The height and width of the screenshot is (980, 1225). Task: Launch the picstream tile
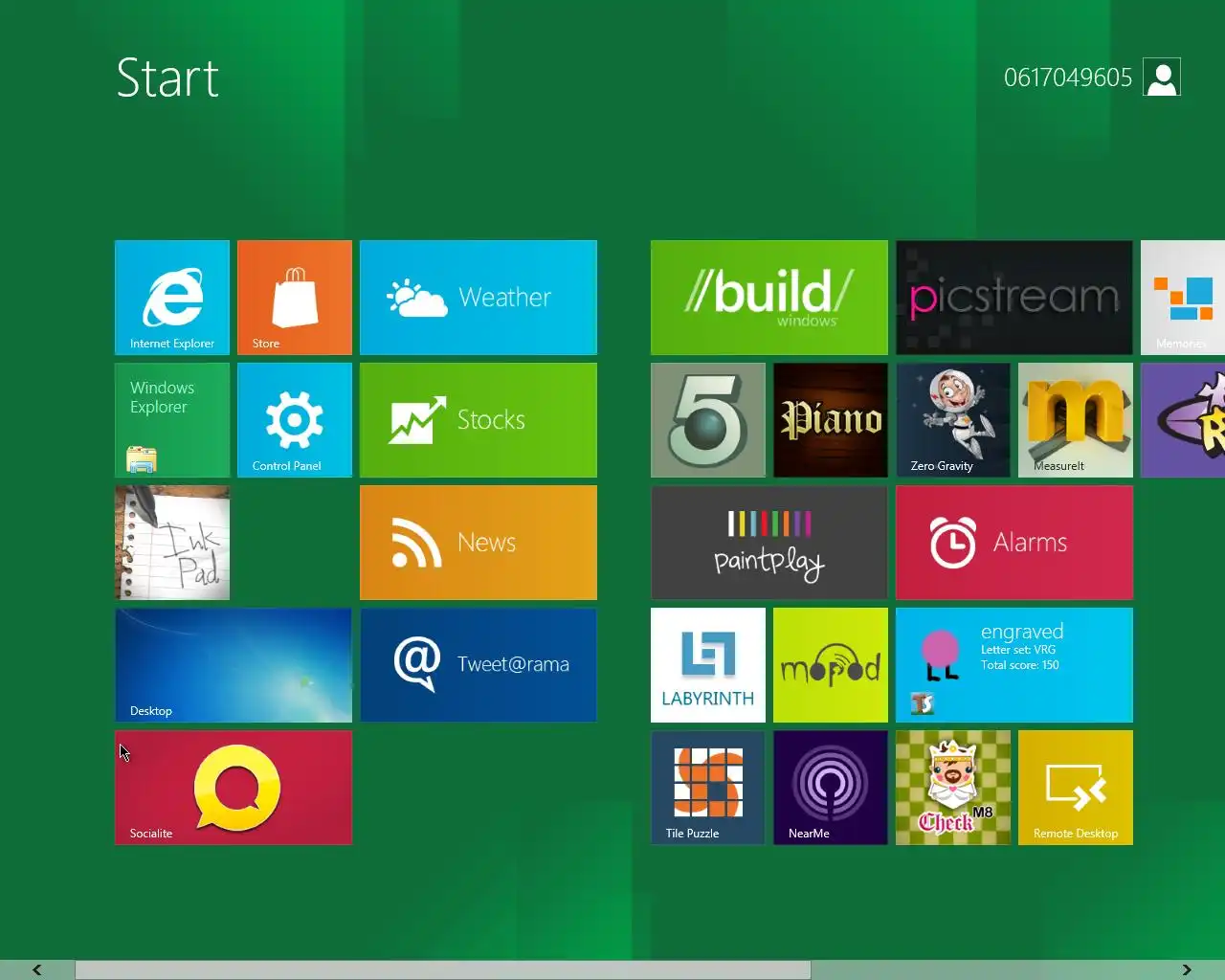coord(1014,298)
